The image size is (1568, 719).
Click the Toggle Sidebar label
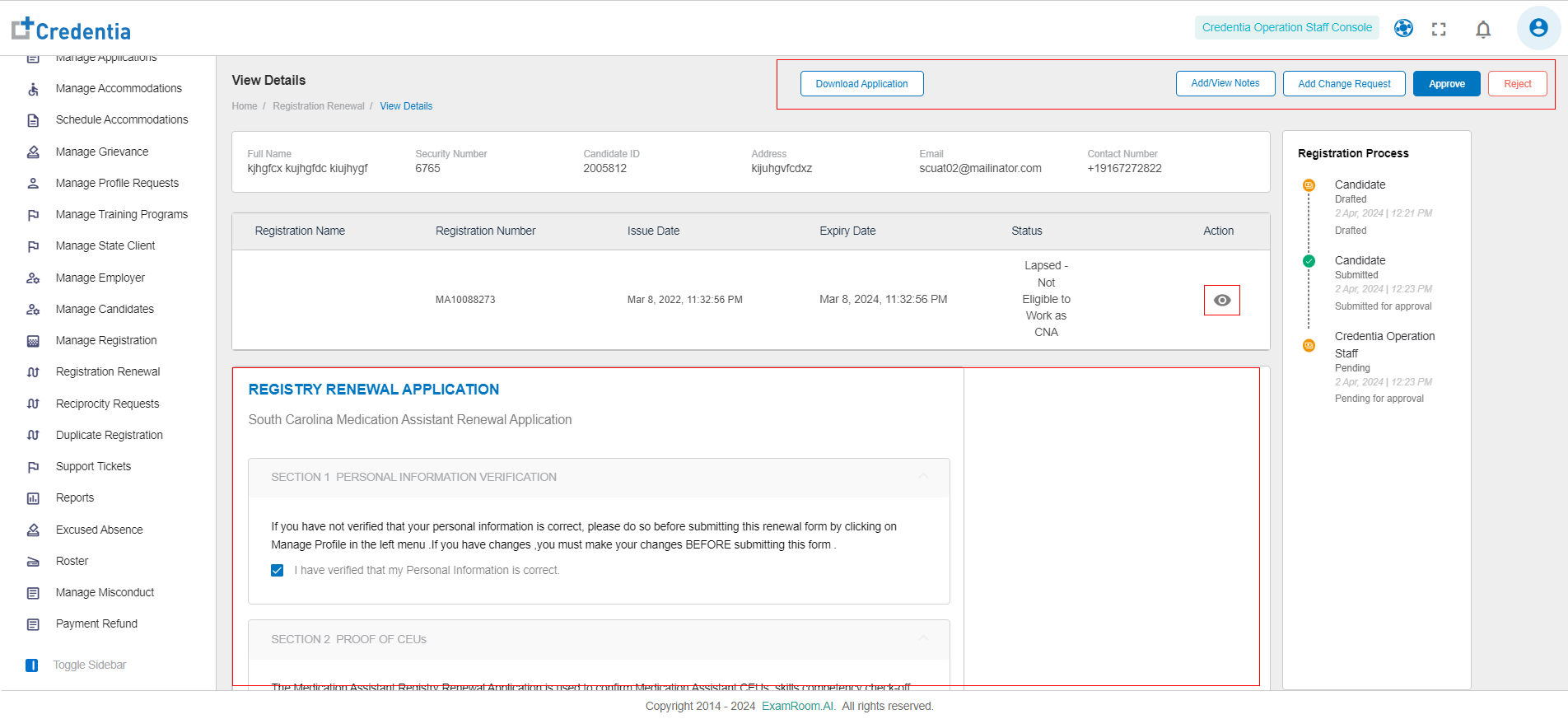(90, 665)
